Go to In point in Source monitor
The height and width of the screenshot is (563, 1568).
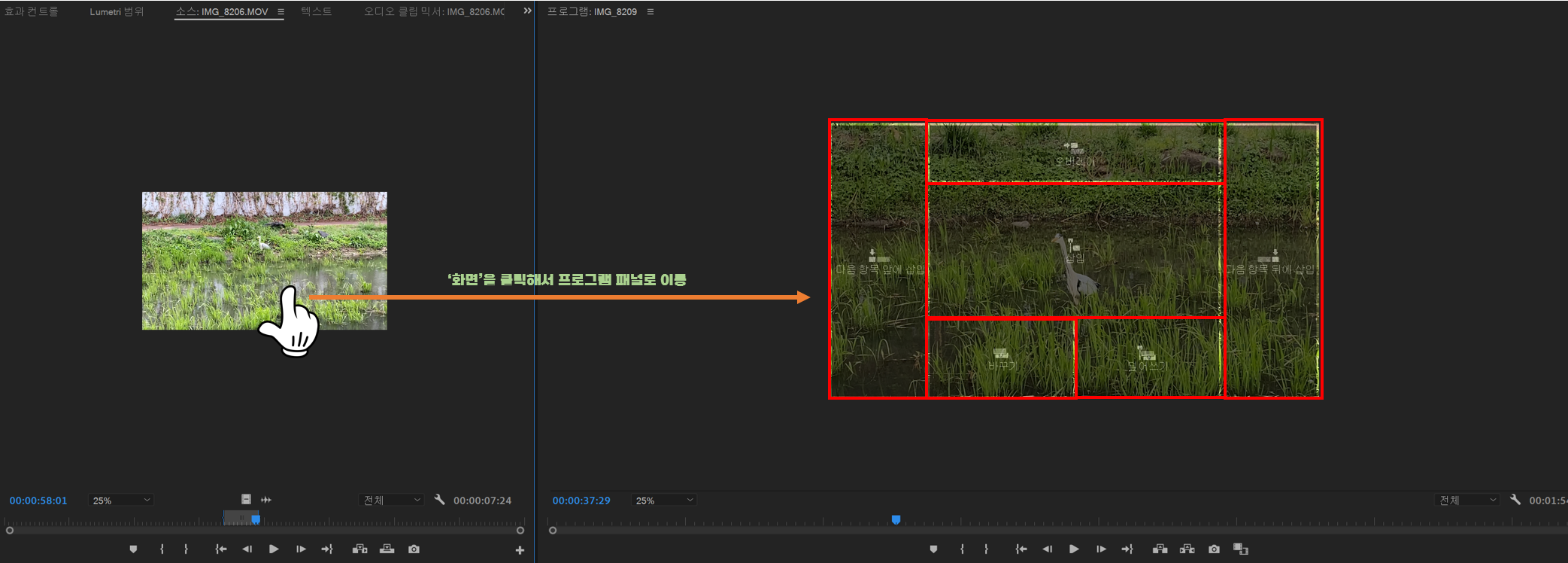[x=220, y=549]
